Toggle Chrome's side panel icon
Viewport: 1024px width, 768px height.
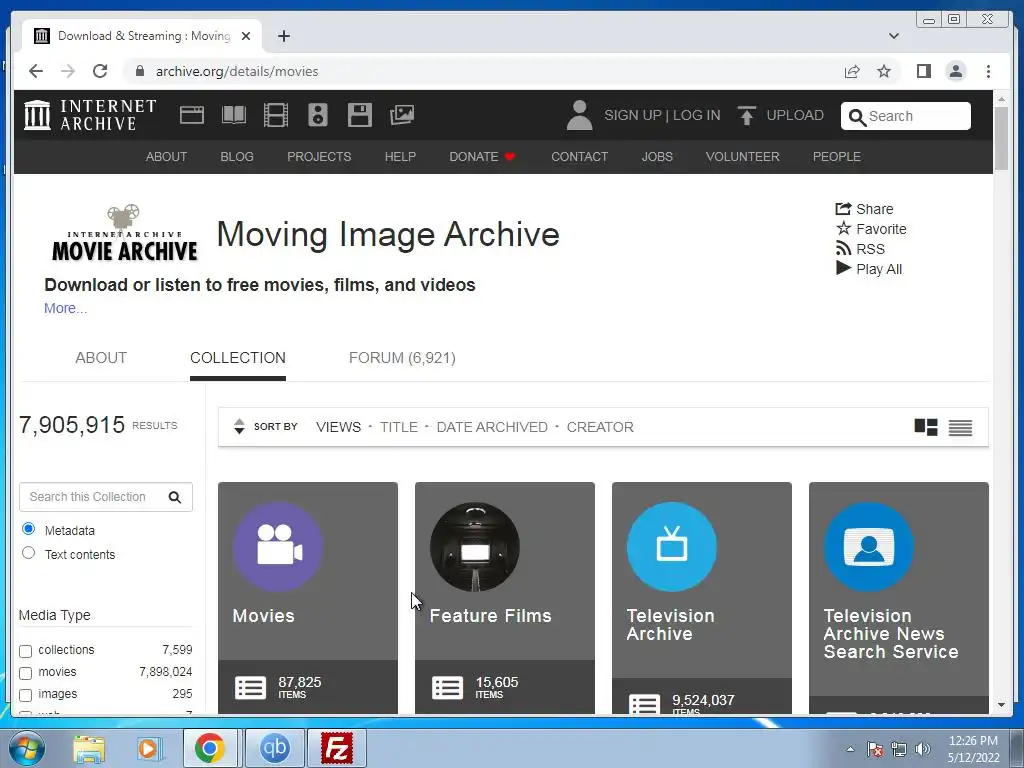click(923, 71)
